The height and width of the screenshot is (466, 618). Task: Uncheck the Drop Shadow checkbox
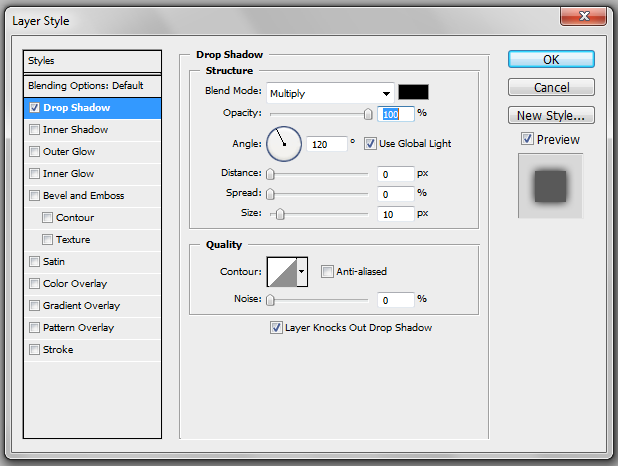(34, 108)
